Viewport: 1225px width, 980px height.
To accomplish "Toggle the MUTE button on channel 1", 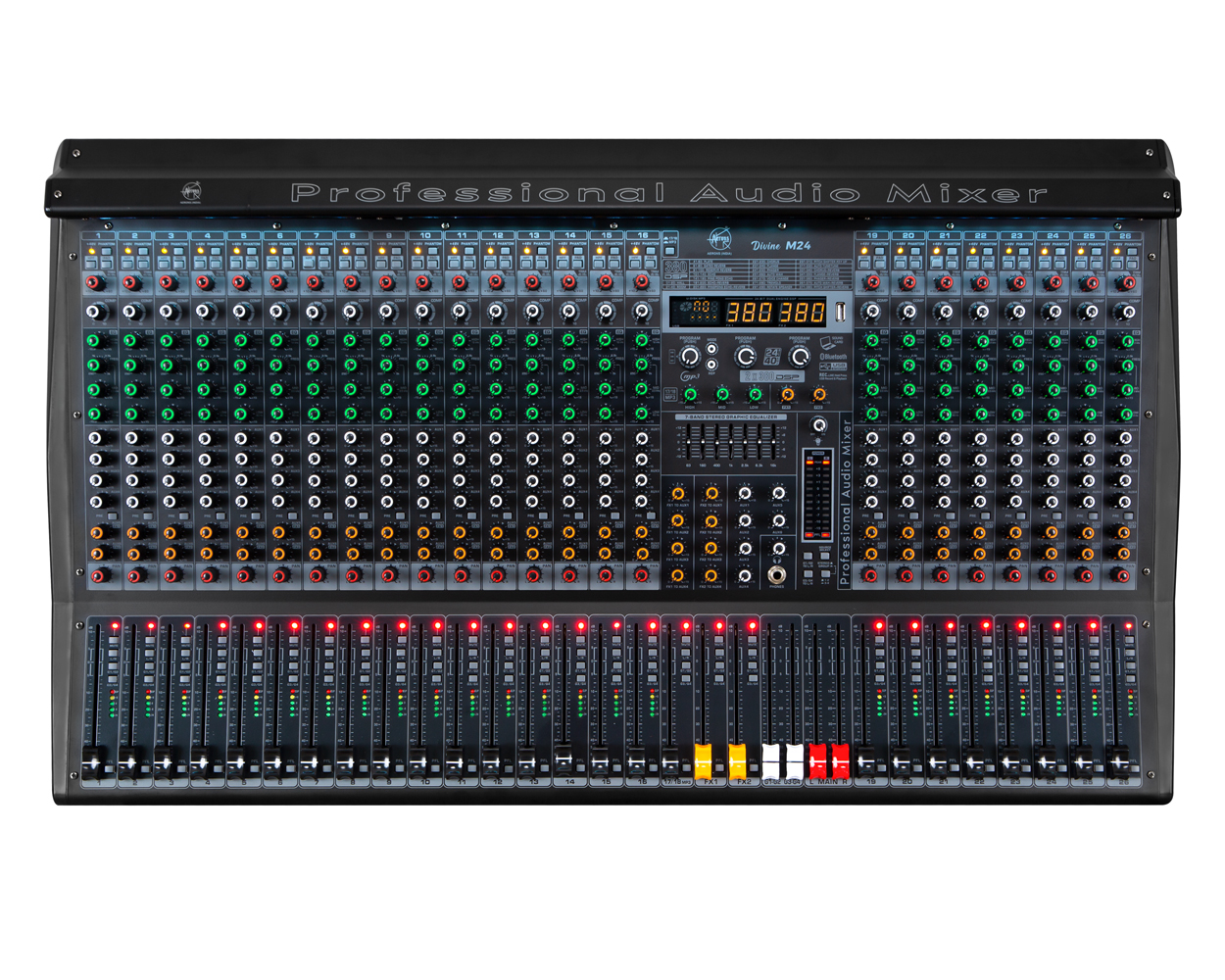I will (114, 638).
